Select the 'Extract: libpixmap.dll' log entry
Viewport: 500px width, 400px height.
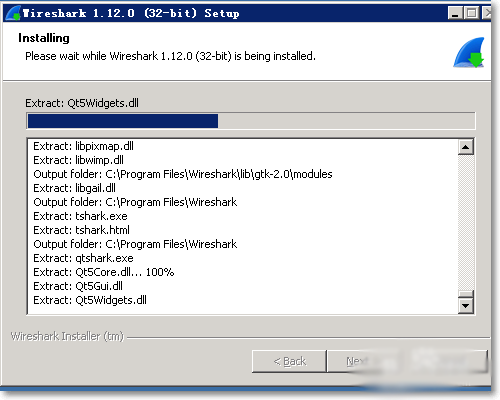pos(83,146)
